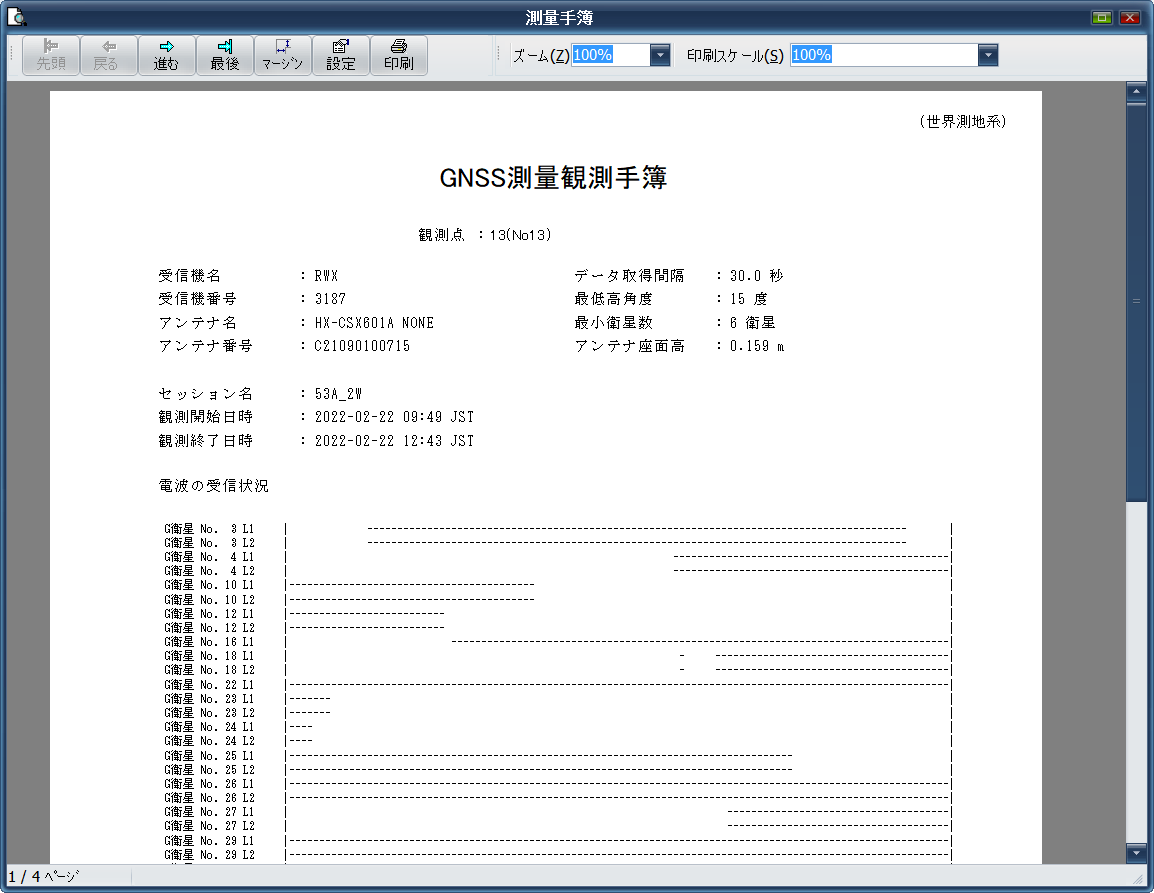This screenshot has width=1154, height=893.
Task: Click the 電波の受信状況 heading
Action: pos(213,486)
